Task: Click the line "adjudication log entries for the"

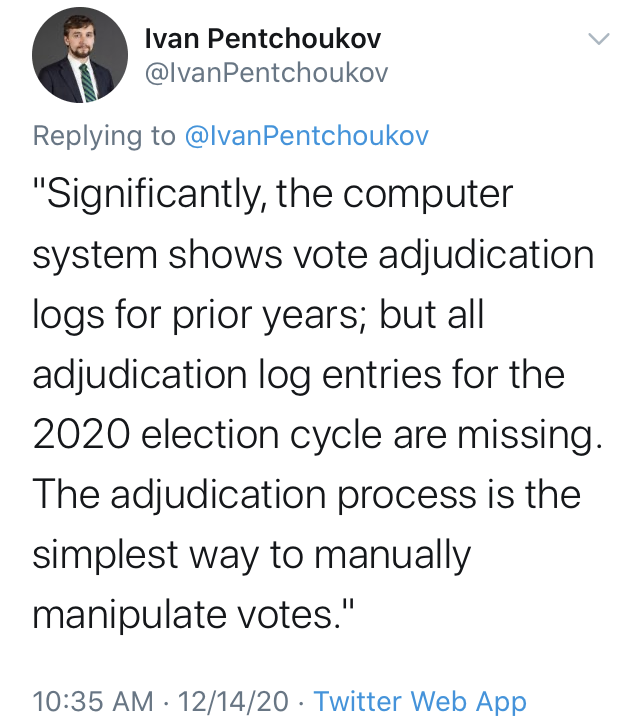Action: coord(299,375)
